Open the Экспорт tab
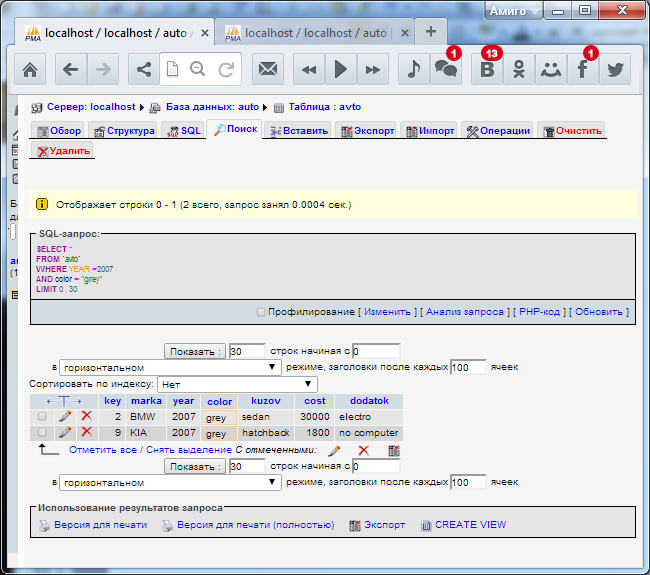 pos(366,131)
